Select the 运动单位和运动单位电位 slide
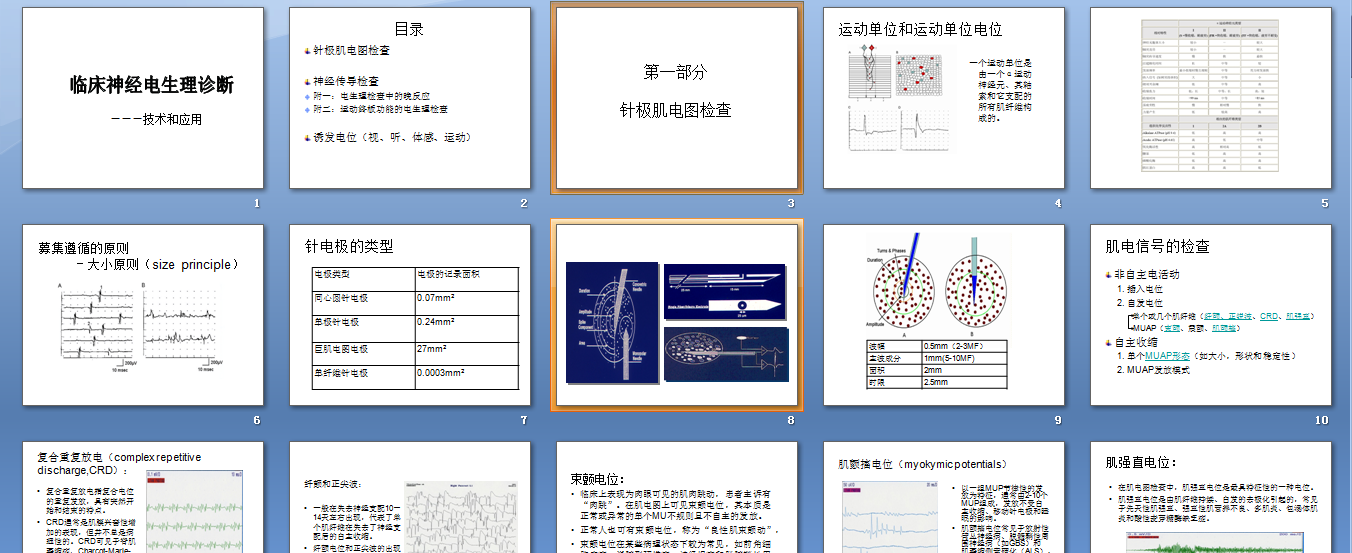The image size is (1352, 553). tap(942, 98)
